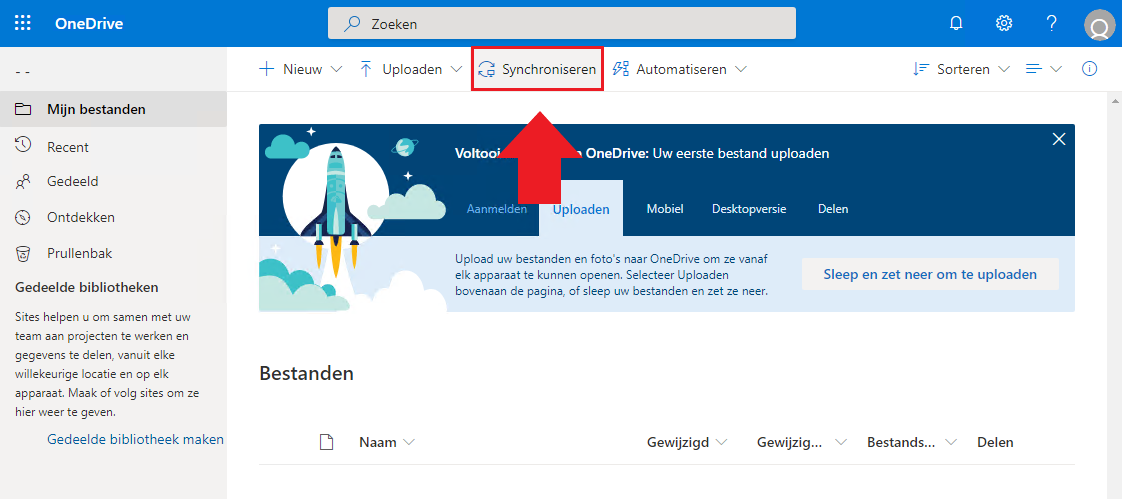
Task: Click the recycle bin icon of Prullenbak
Action: 23,253
